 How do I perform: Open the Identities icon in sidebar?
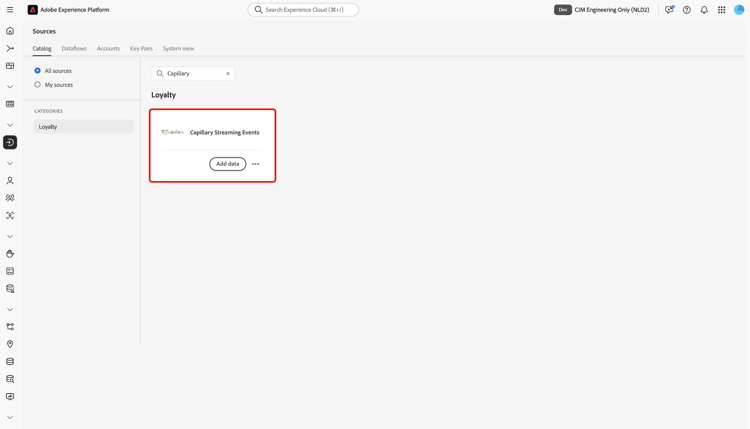(10, 216)
